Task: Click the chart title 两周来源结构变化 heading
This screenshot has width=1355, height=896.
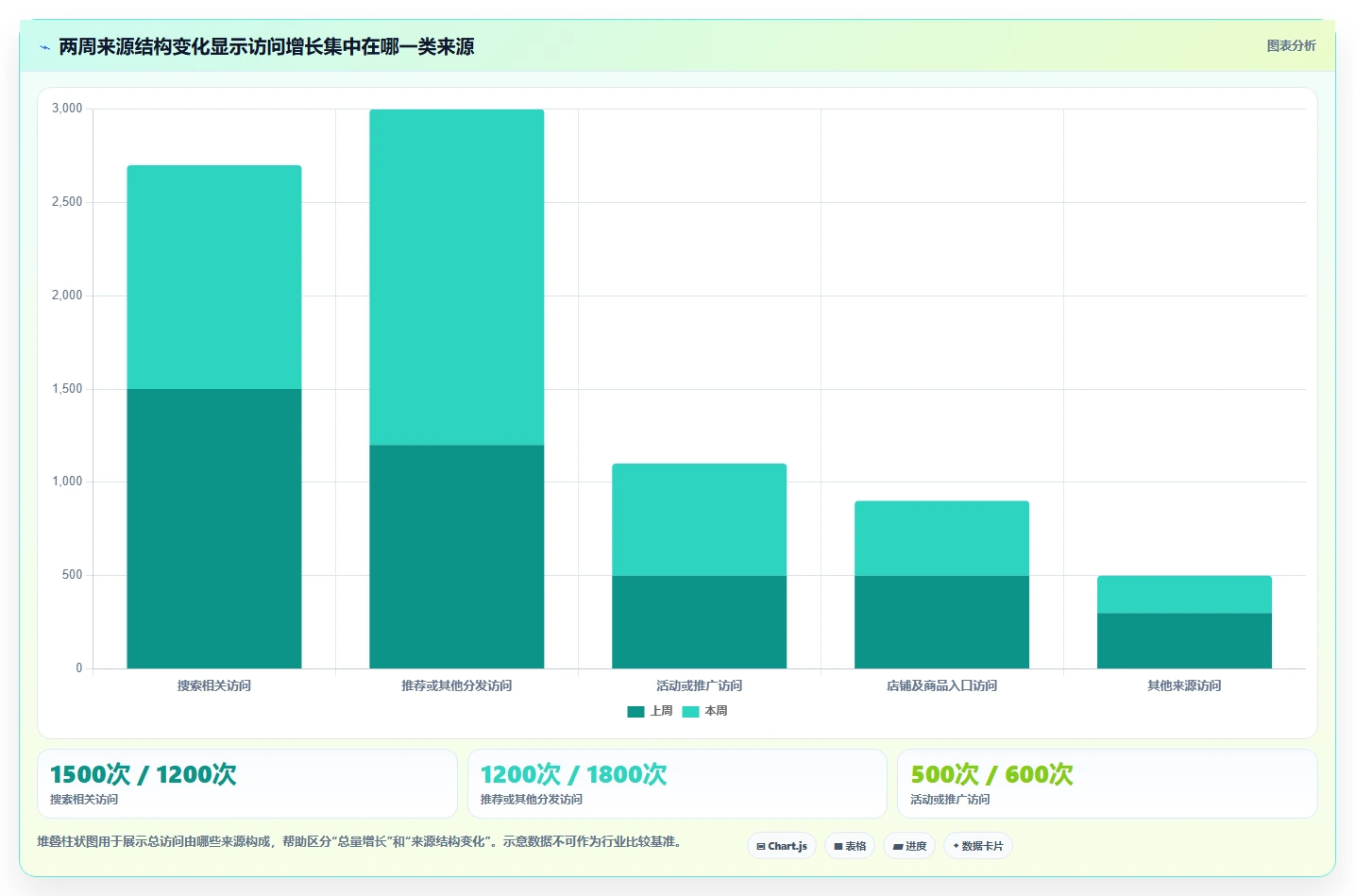Action: click(x=266, y=46)
